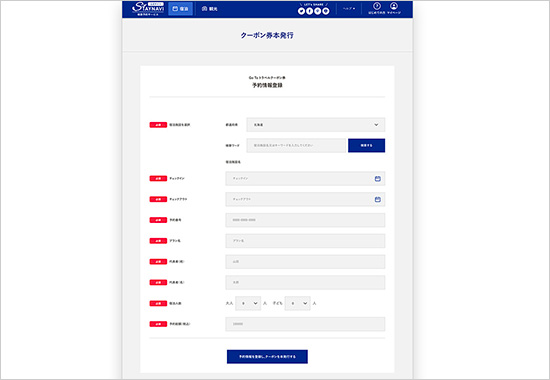
Task: Click the representative given name field
Action: click(305, 282)
